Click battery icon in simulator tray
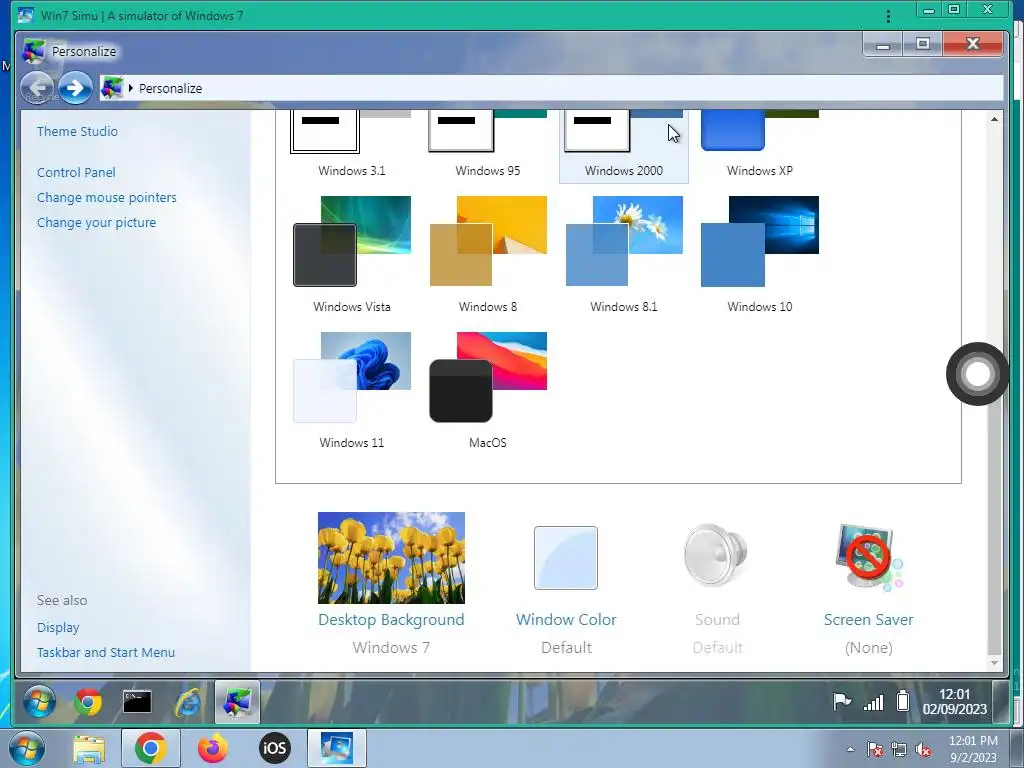The image size is (1024, 768). (x=903, y=701)
